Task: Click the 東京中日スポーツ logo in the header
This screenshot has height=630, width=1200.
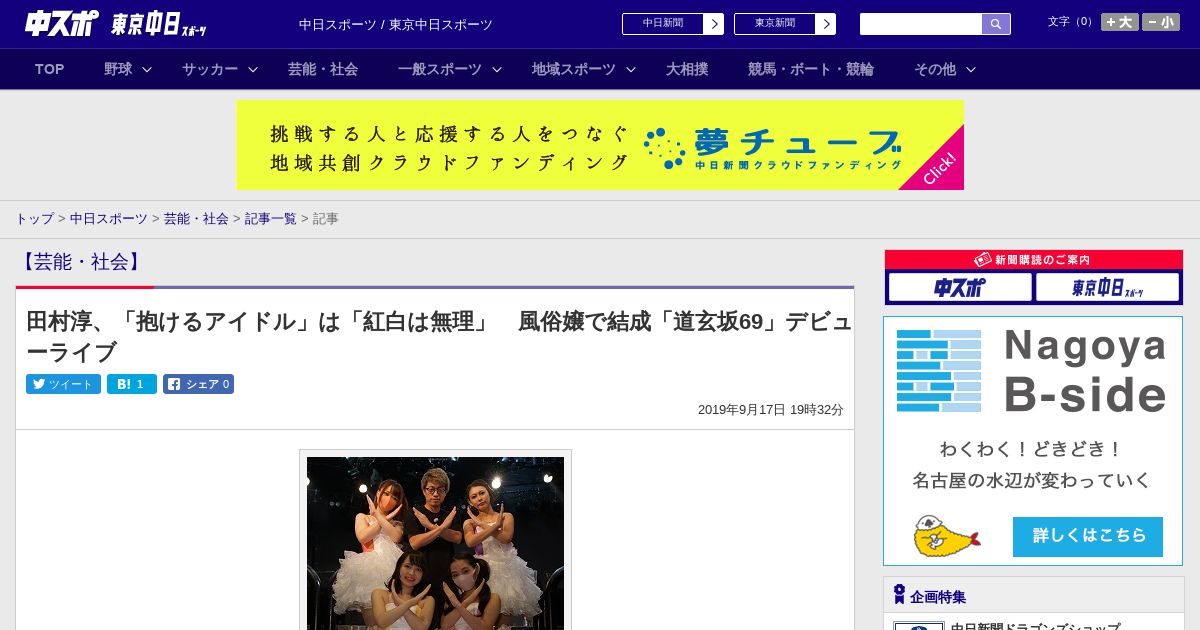Action: (159, 24)
